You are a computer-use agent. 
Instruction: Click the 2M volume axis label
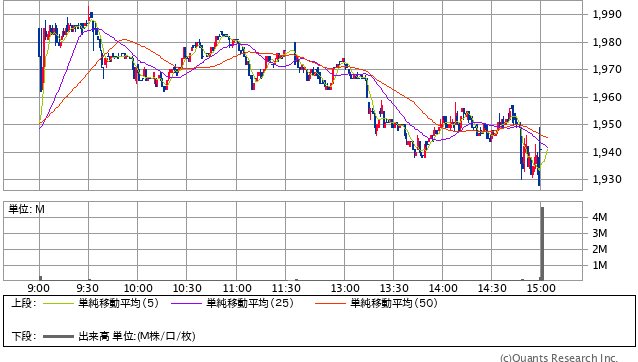pyautogui.click(x=600, y=249)
